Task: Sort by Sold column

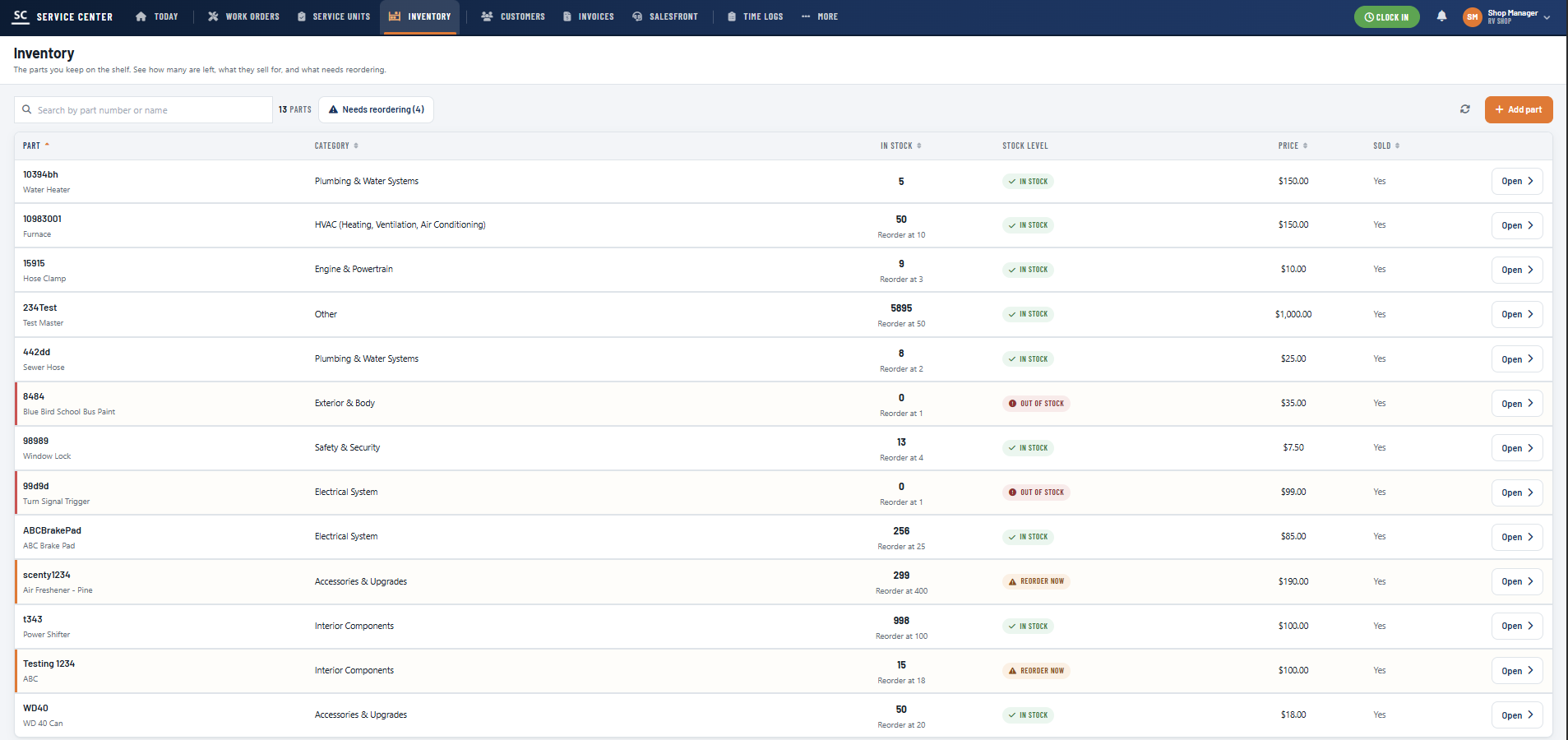Action: point(1386,146)
